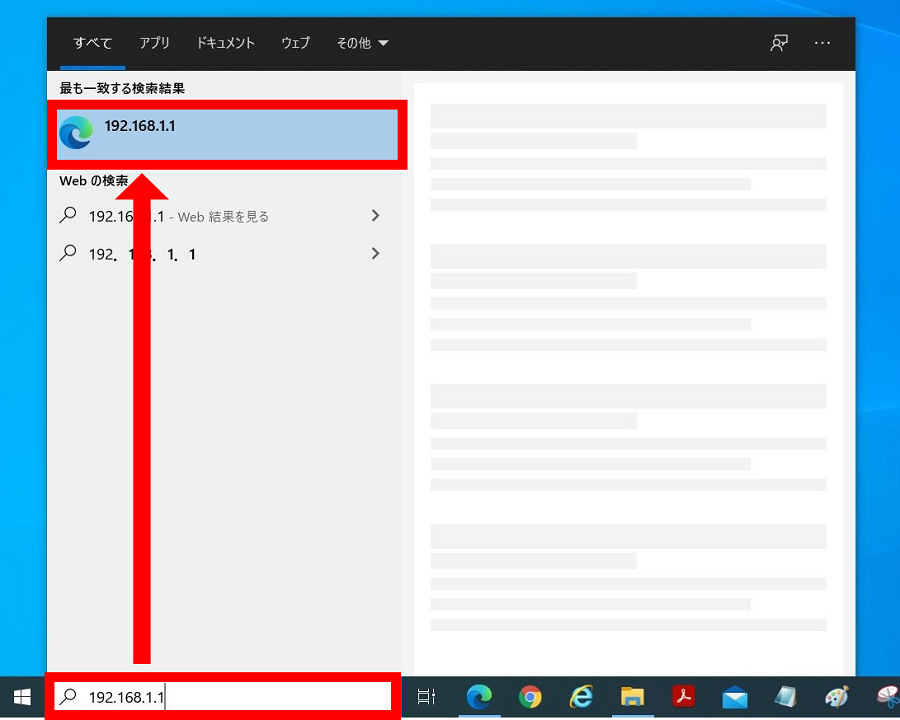This screenshot has height=720, width=900.
Task: Click the Task View taskbar icon
Action: (426, 696)
